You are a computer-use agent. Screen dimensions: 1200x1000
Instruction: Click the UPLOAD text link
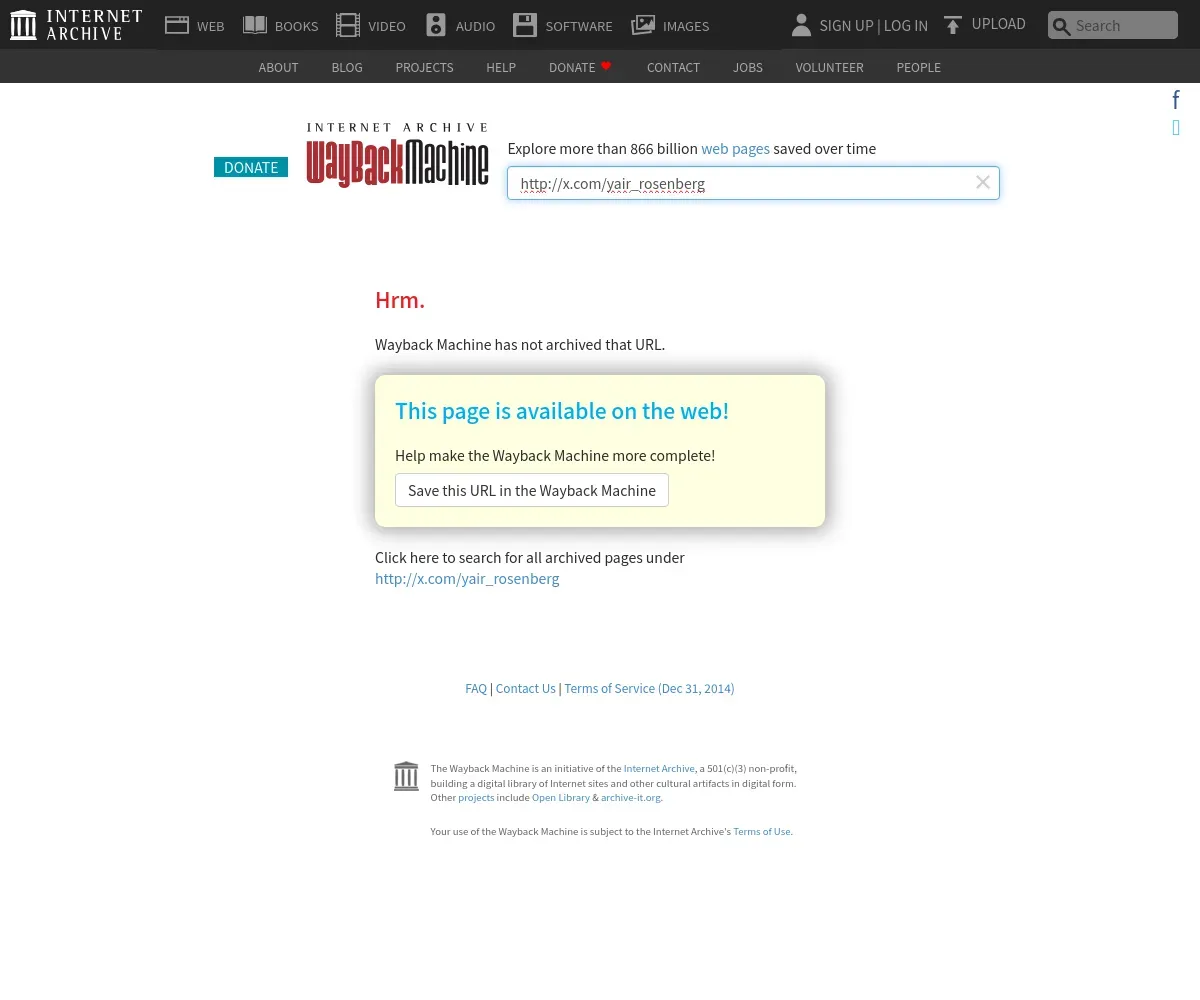point(999,24)
